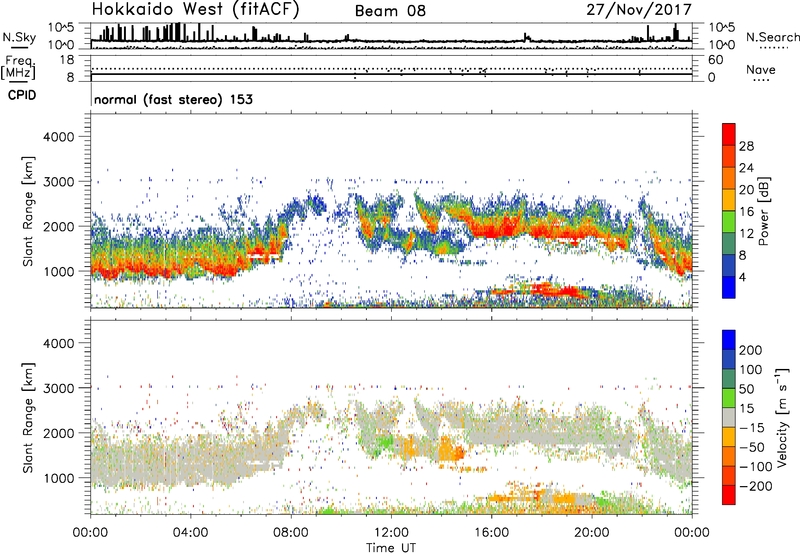Click "4000" tick on the power panel axis
Screen dimensions: 800x554
point(58,137)
